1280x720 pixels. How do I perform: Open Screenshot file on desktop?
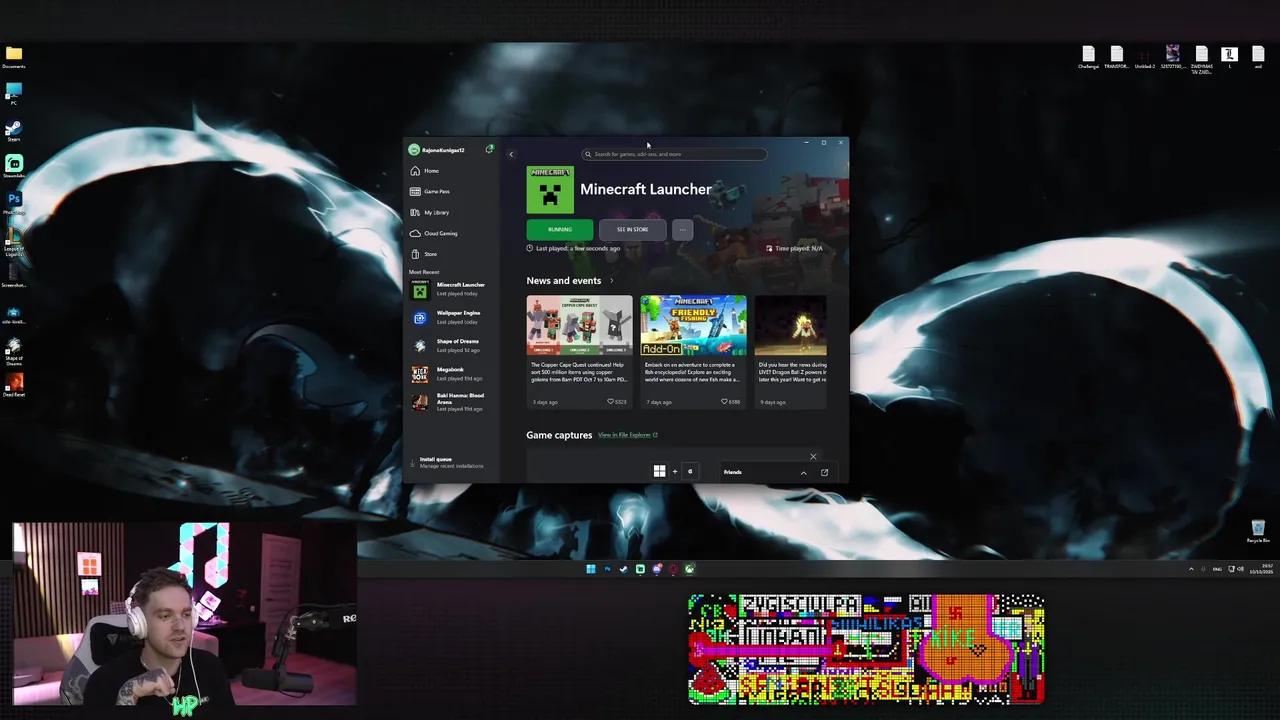pos(14,276)
